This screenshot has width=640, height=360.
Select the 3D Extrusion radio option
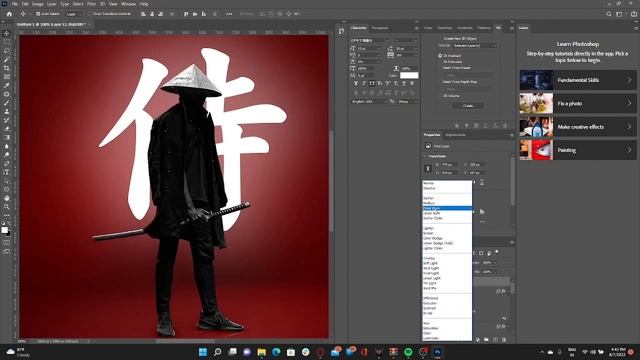coord(440,62)
